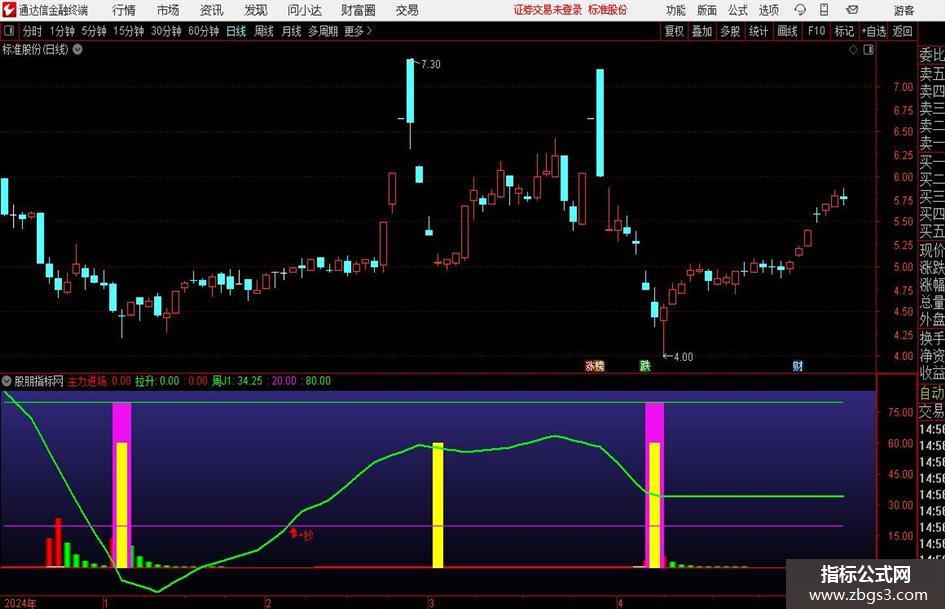945x609 pixels.
Task: Click the +自选 add to watchlist button
Action: click(x=873, y=31)
